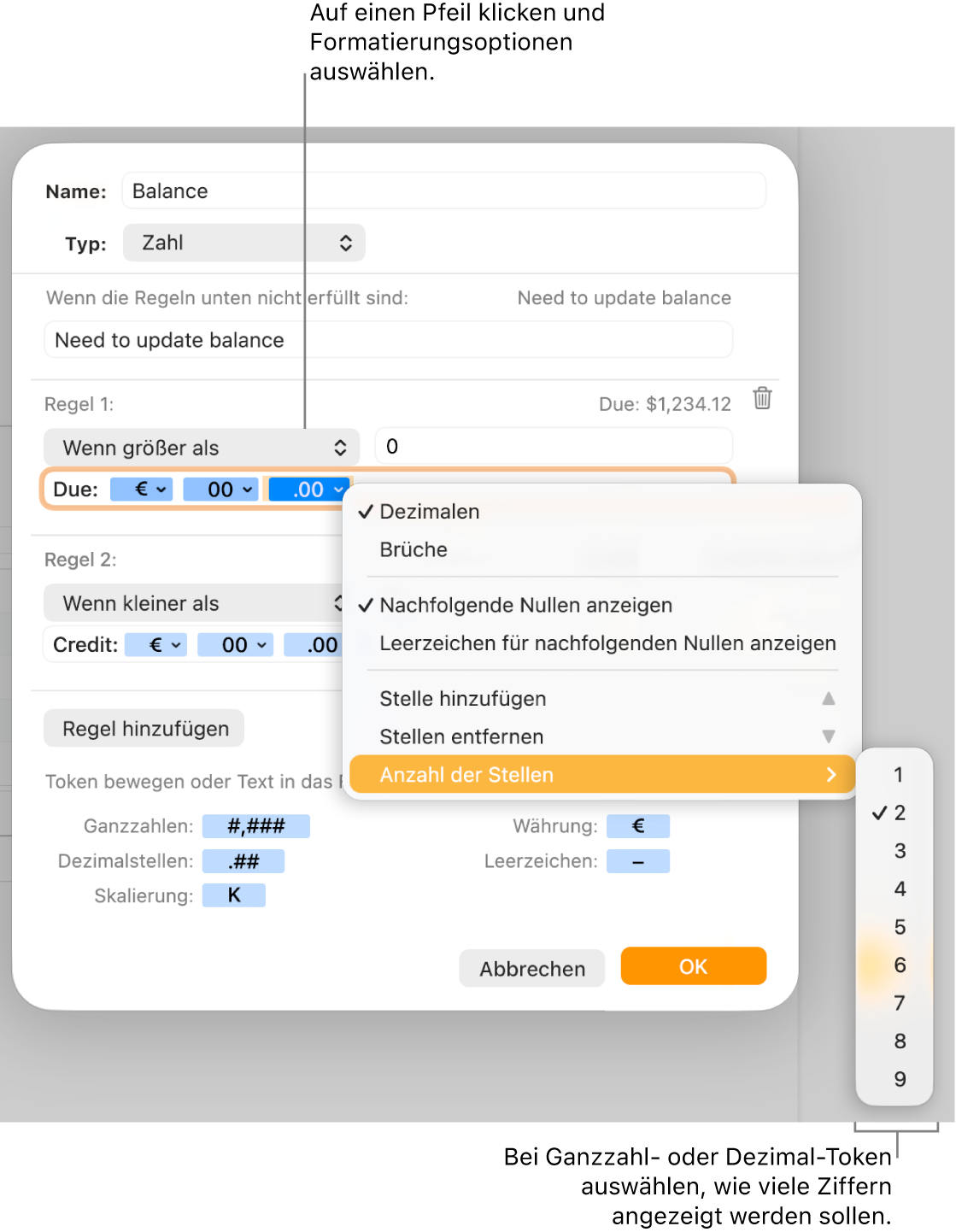The height and width of the screenshot is (1232, 956).
Task: Click the Dezimalstellen .## token
Action: click(x=243, y=861)
